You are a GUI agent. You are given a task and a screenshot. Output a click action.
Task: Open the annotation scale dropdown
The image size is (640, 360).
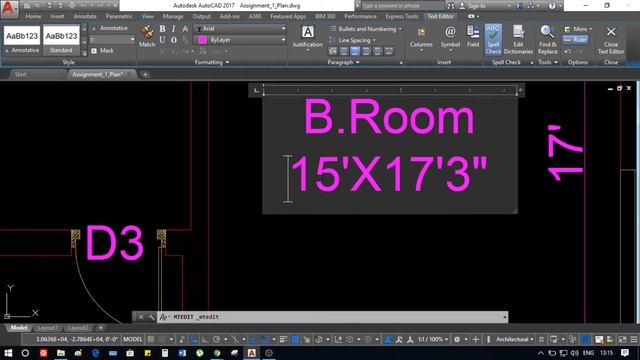(433, 339)
